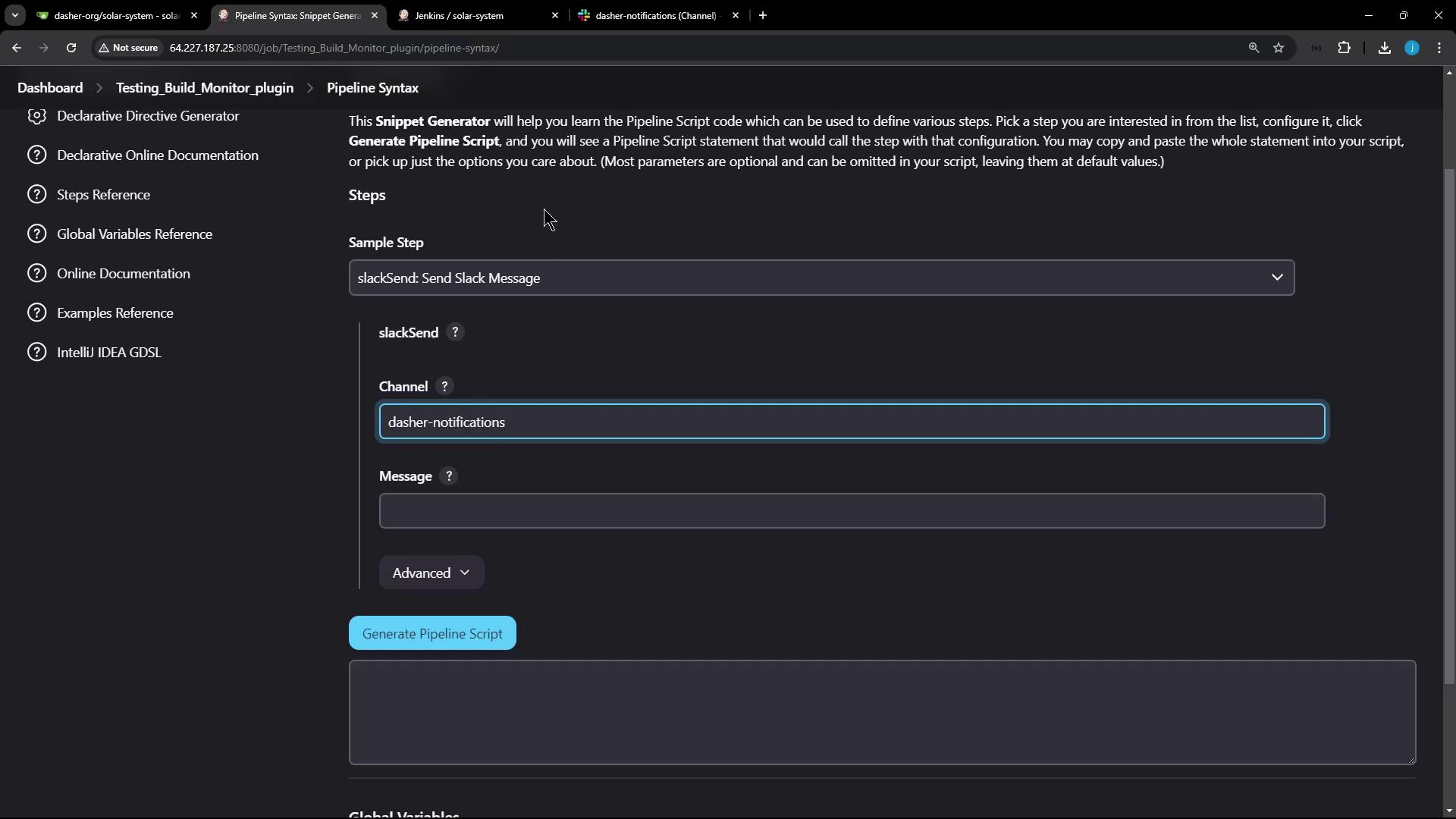Image resolution: width=1456 pixels, height=819 pixels.
Task: Click the help icon next to slackSend
Action: click(x=455, y=332)
